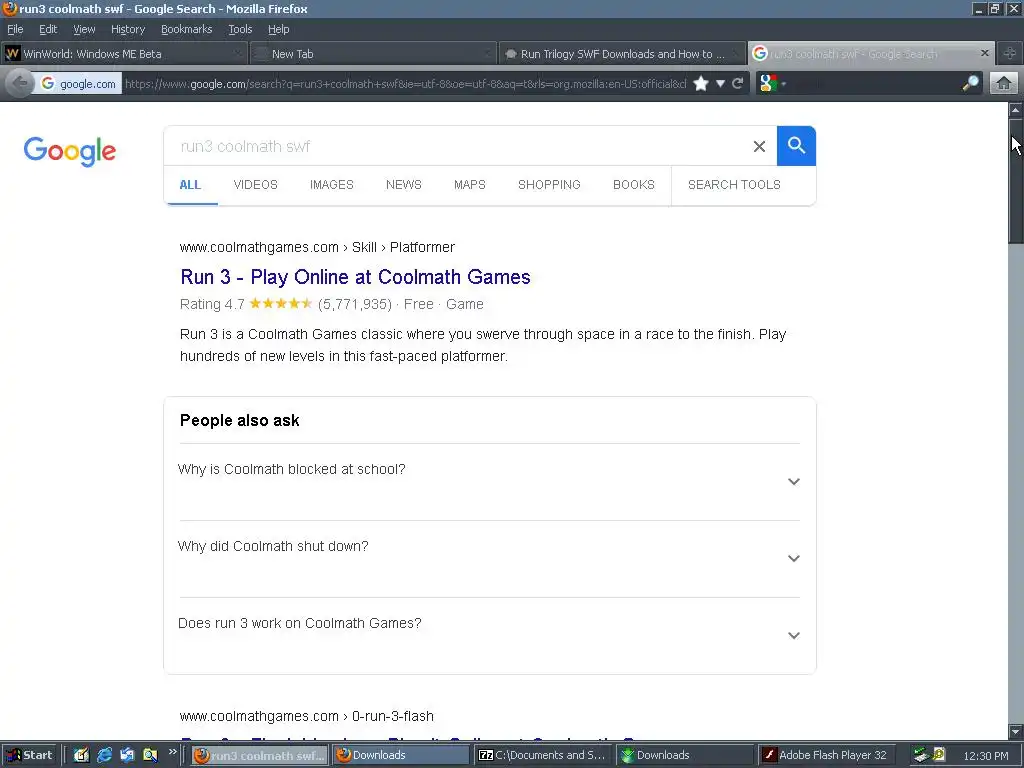Expand Why did Coolmath shut down?

(x=490, y=559)
